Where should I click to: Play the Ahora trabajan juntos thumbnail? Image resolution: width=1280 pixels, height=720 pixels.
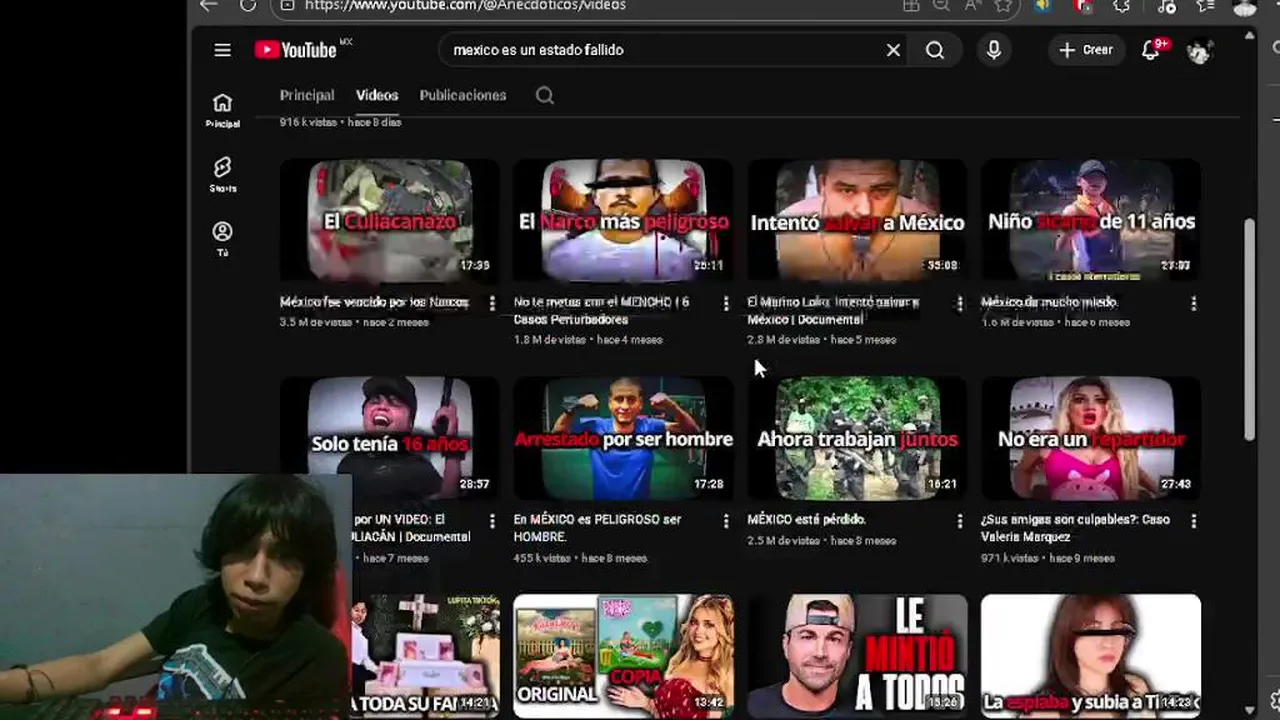click(x=857, y=438)
